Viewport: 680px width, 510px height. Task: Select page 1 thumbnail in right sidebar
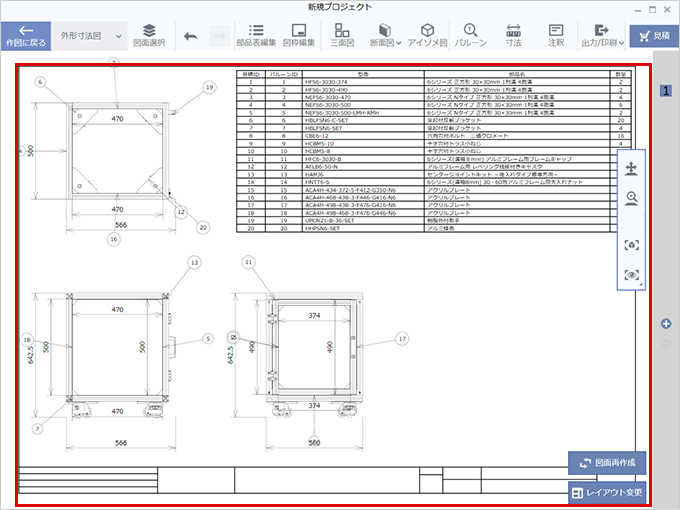[x=666, y=91]
